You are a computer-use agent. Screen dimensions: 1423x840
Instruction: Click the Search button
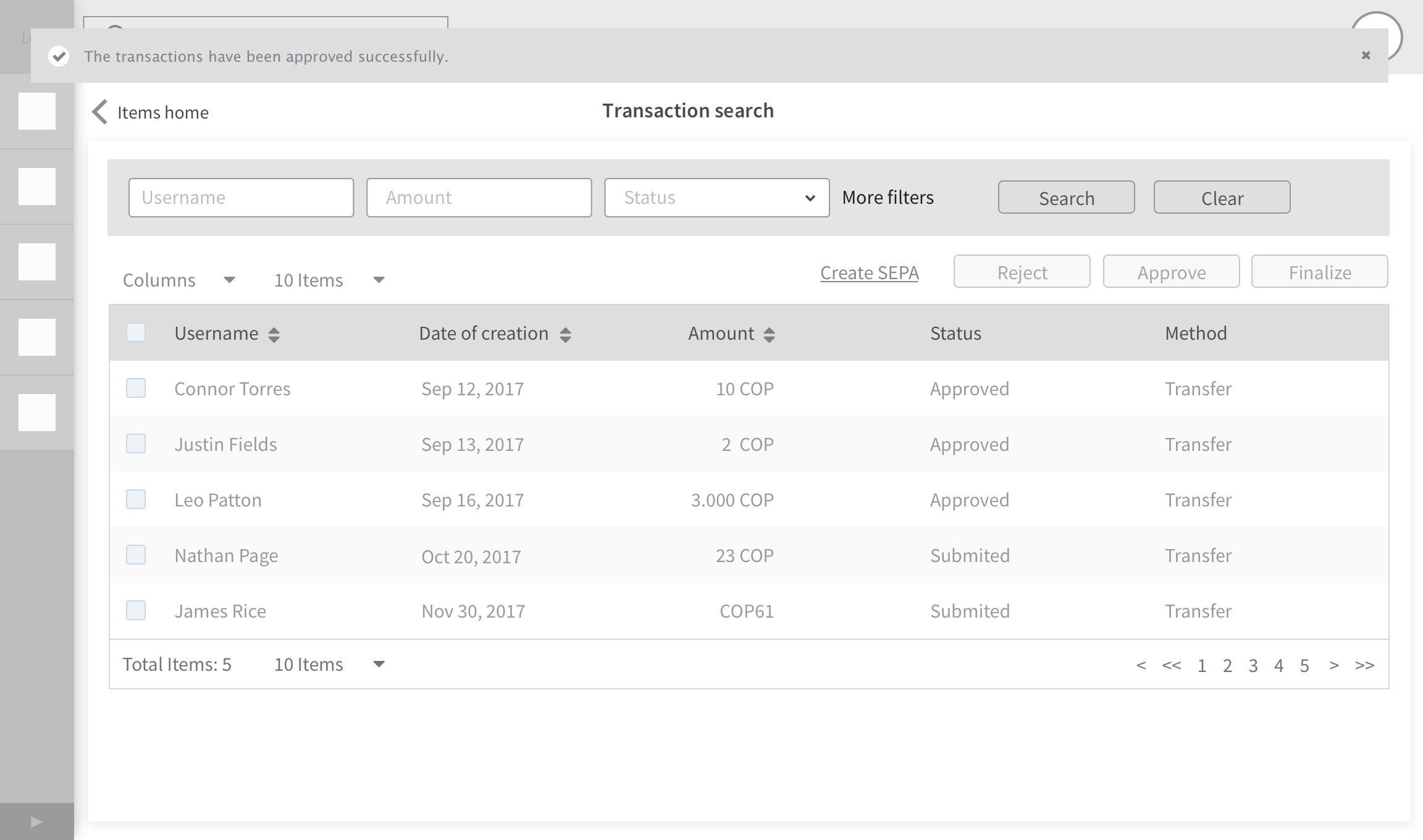pyautogui.click(x=1066, y=198)
